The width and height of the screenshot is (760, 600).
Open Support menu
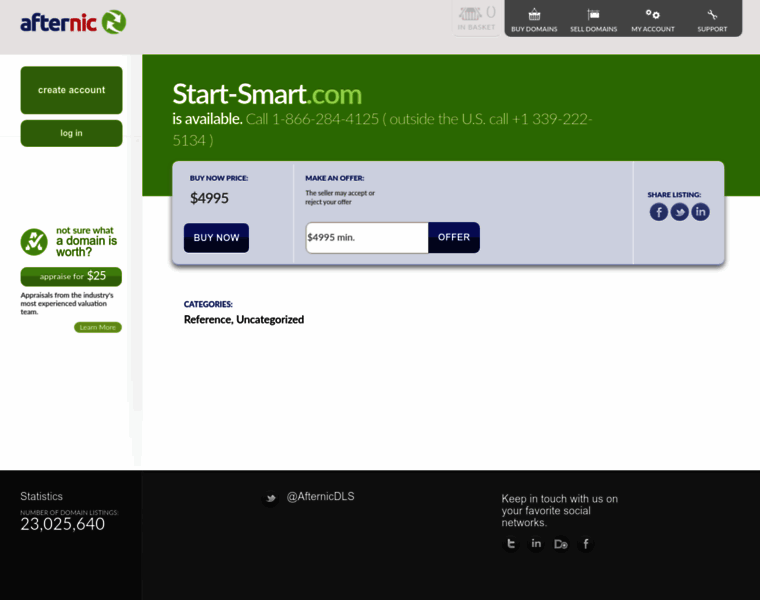coord(712,20)
